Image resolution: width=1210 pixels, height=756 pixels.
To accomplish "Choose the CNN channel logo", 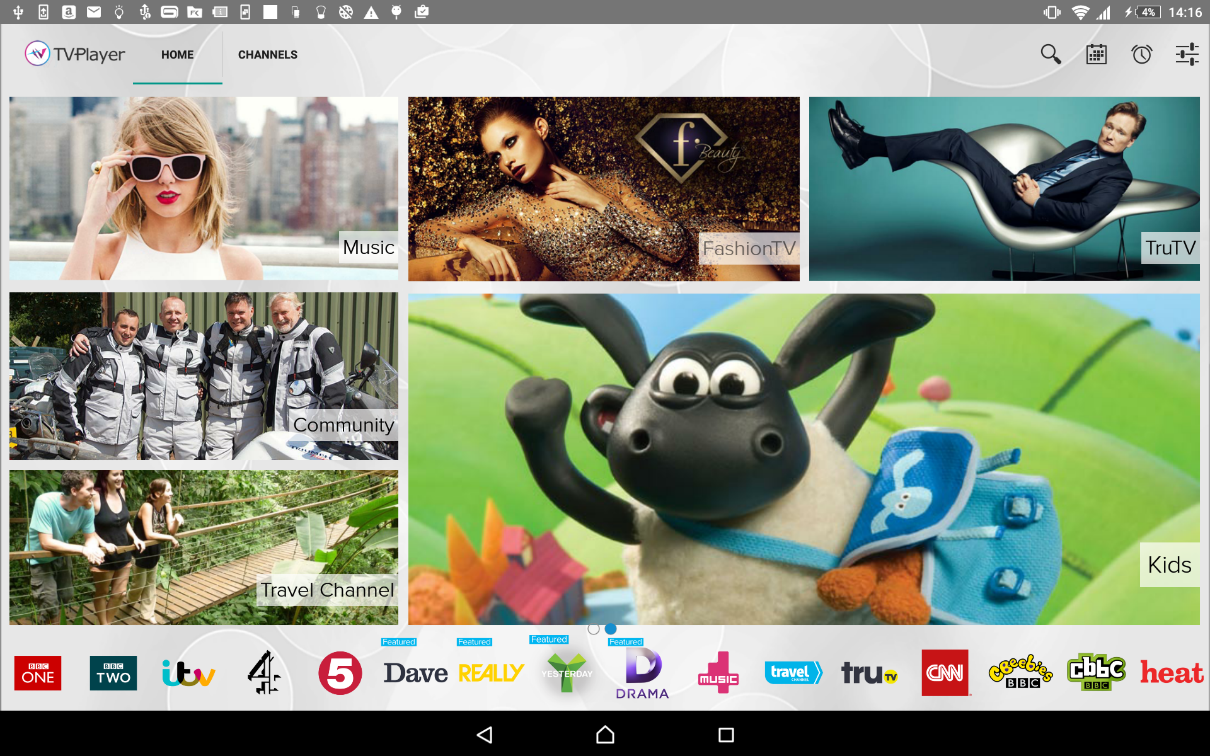I will [945, 673].
